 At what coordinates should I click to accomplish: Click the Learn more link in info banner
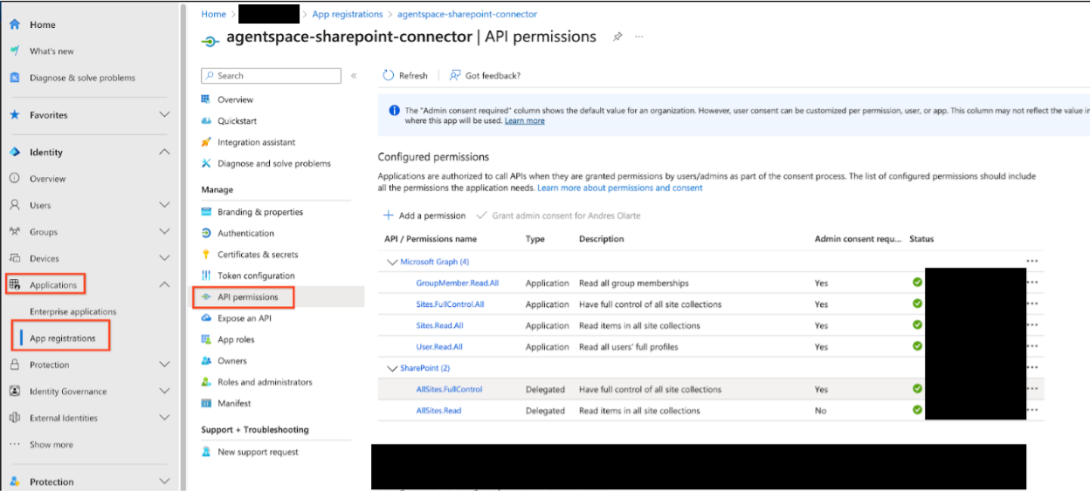pyautogui.click(x=524, y=121)
